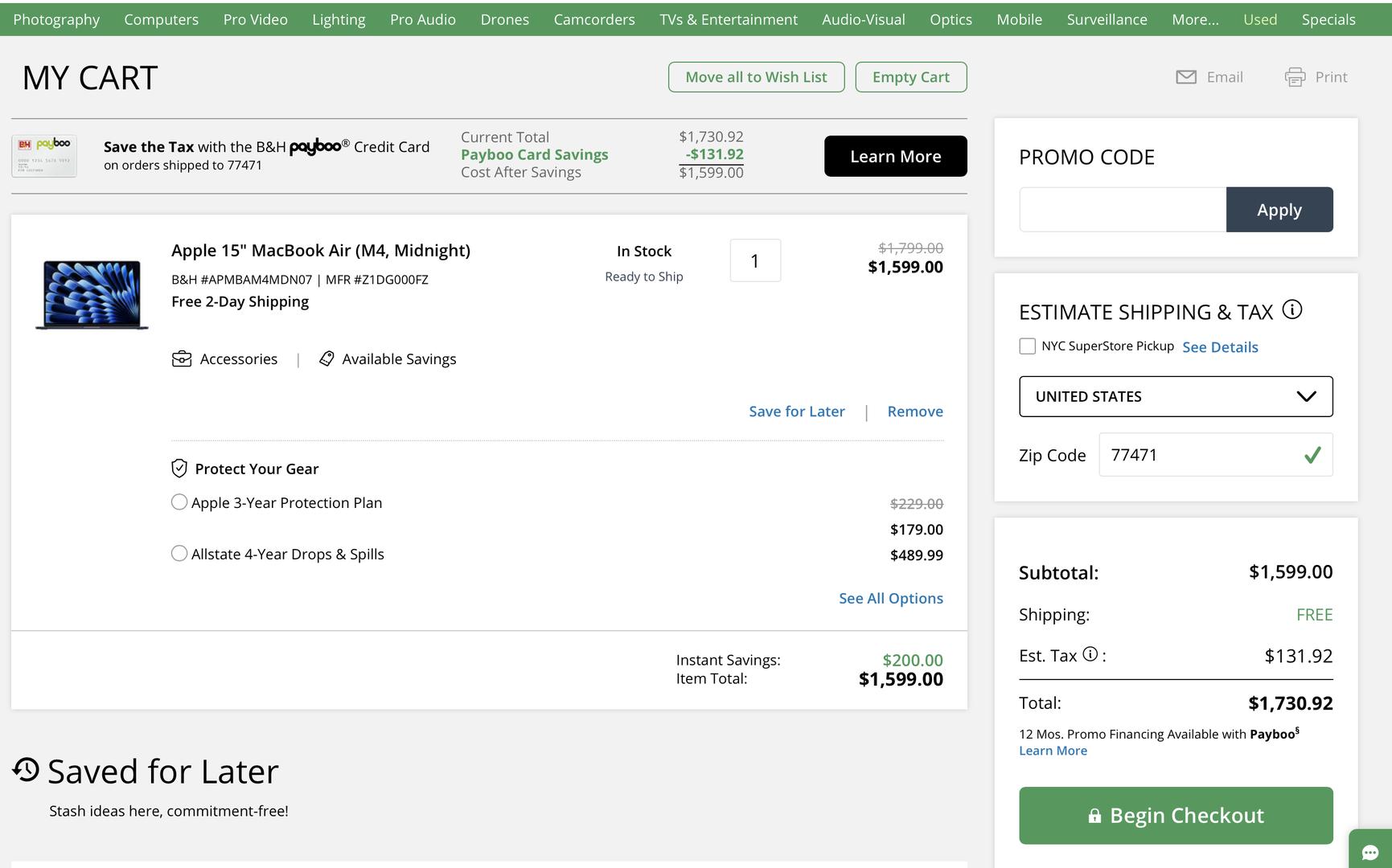Click the Payboo credit card image
1392x868 pixels.
click(44, 156)
